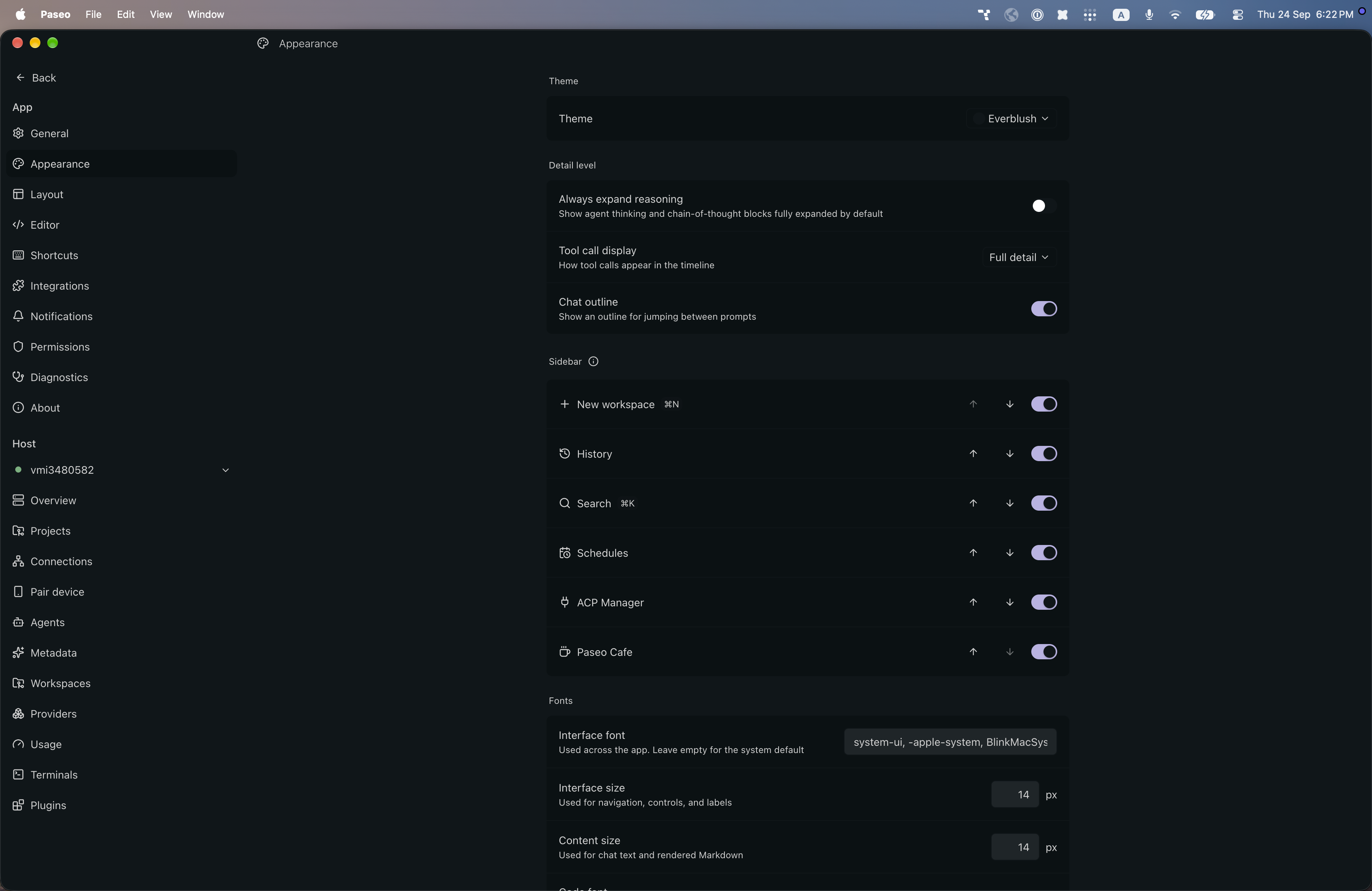Click the info icon next to Sidebar heading
This screenshot has height=891, width=1372.
point(593,361)
